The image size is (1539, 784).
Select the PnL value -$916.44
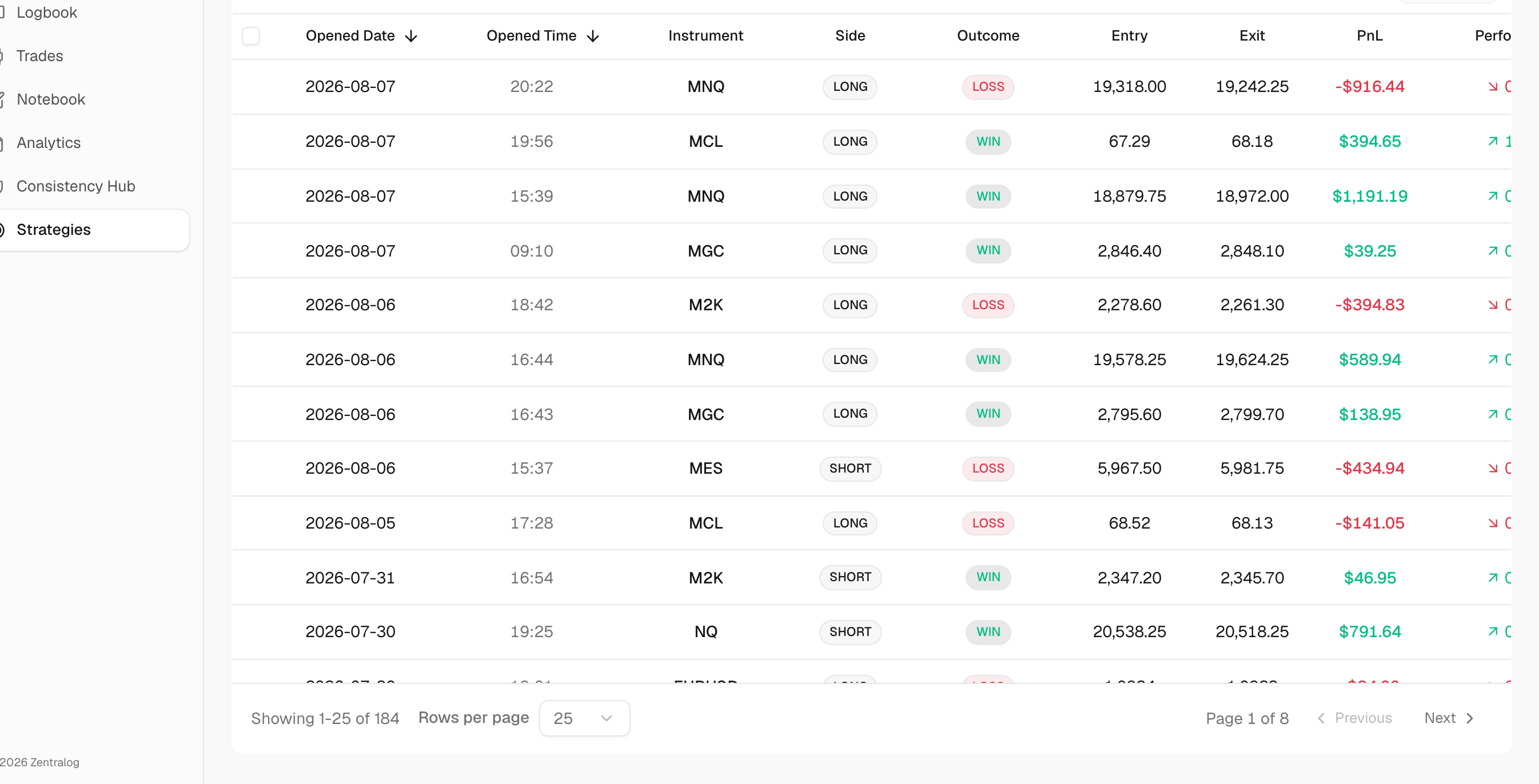pyautogui.click(x=1369, y=87)
